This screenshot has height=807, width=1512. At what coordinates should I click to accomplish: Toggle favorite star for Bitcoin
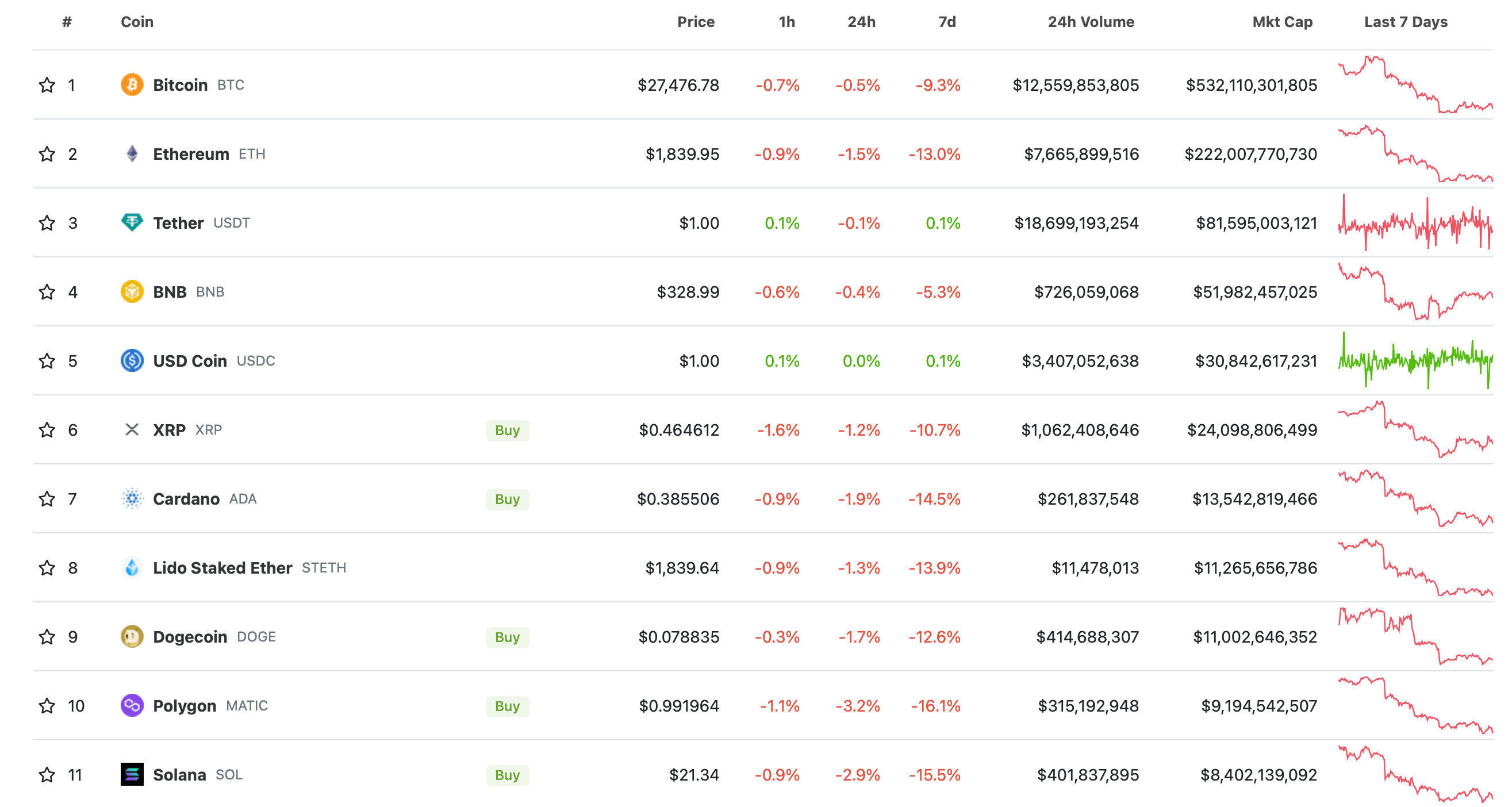[x=47, y=85]
